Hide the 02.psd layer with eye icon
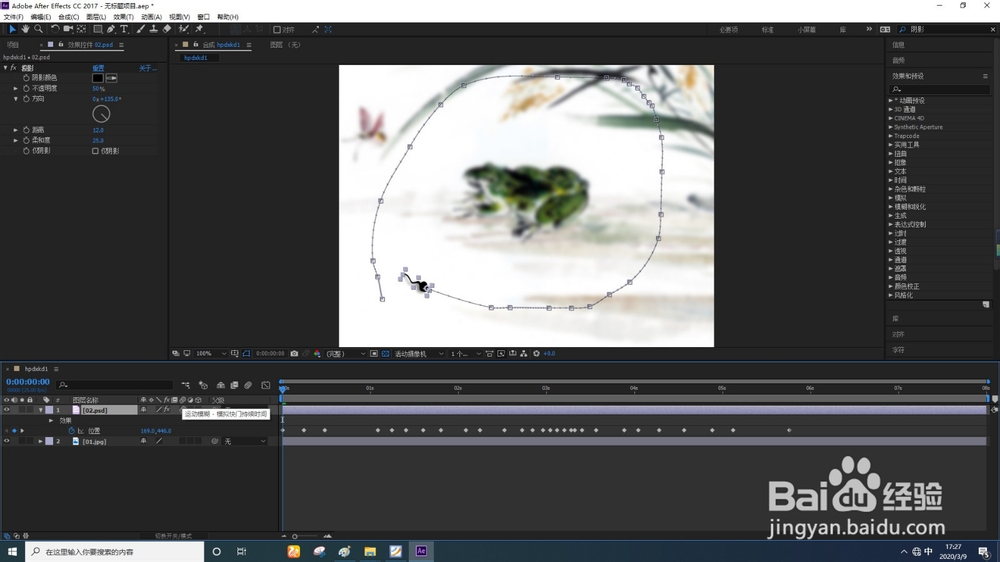Viewport: 1000px width, 562px height. (x=7, y=410)
